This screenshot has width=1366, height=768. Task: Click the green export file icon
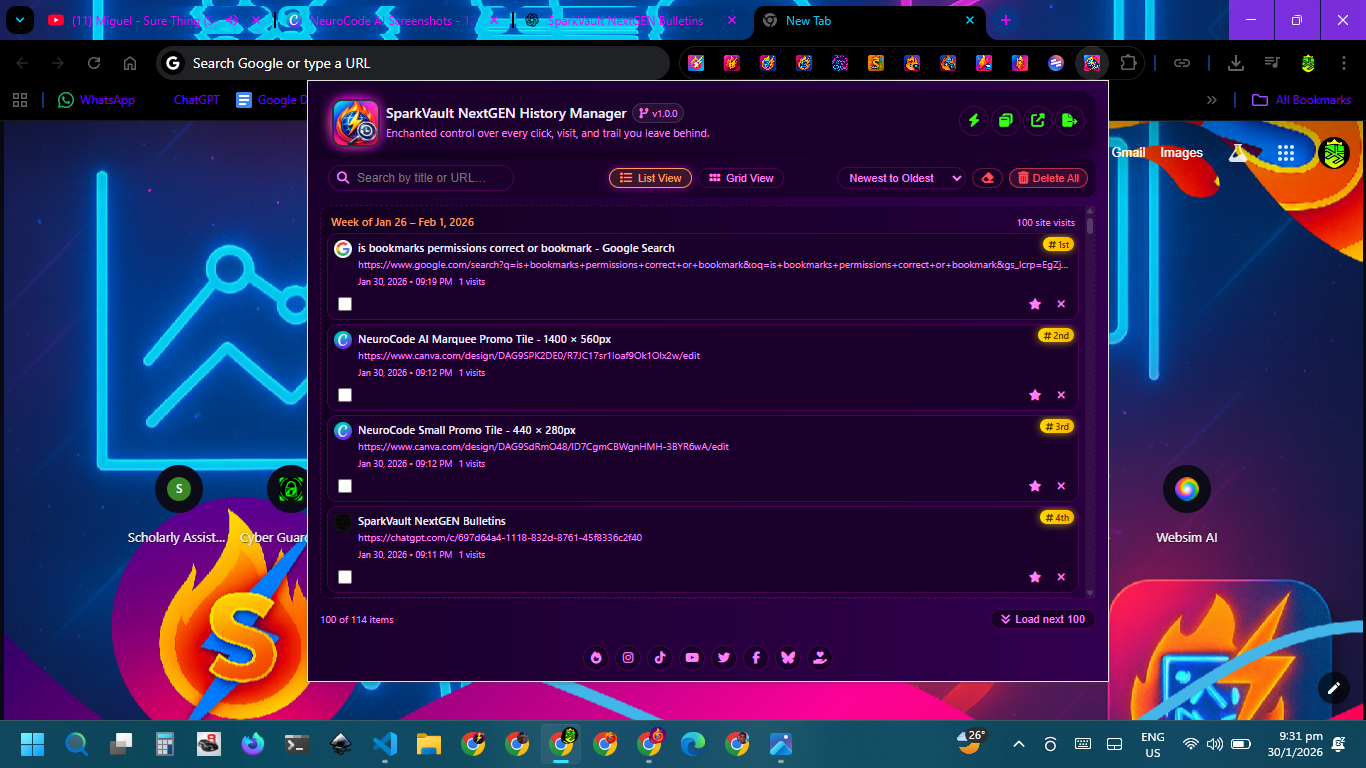(1070, 121)
